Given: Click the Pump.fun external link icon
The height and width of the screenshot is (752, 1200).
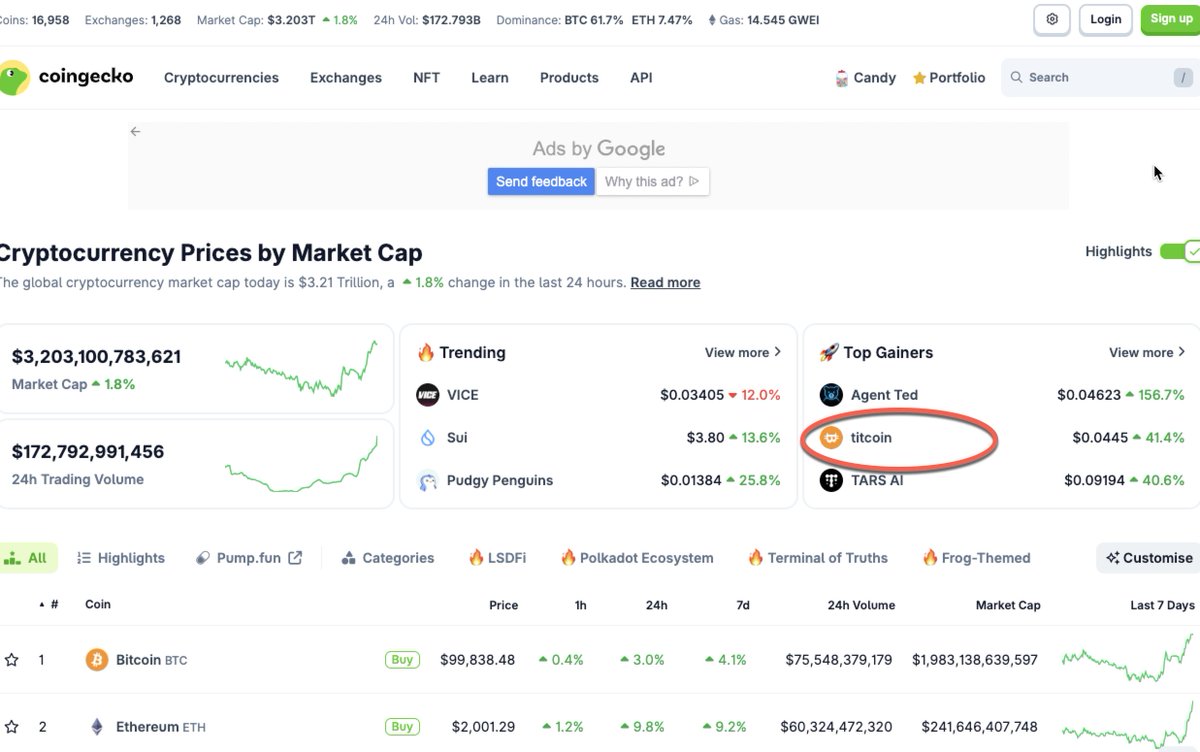Looking at the screenshot, I should [x=295, y=558].
